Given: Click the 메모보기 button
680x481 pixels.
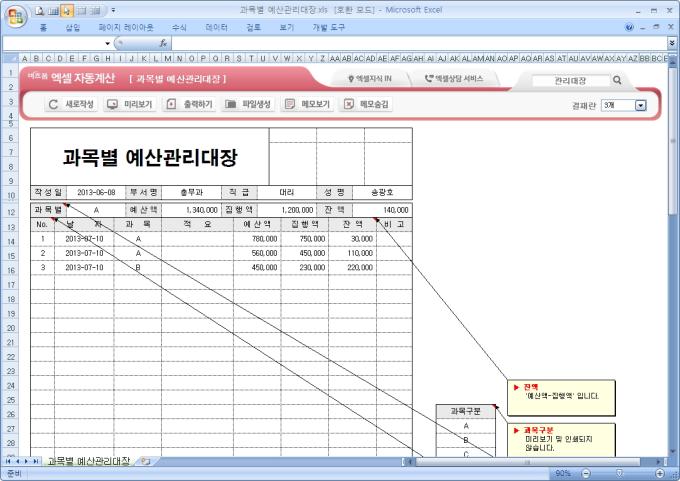Looking at the screenshot, I should tap(307, 104).
